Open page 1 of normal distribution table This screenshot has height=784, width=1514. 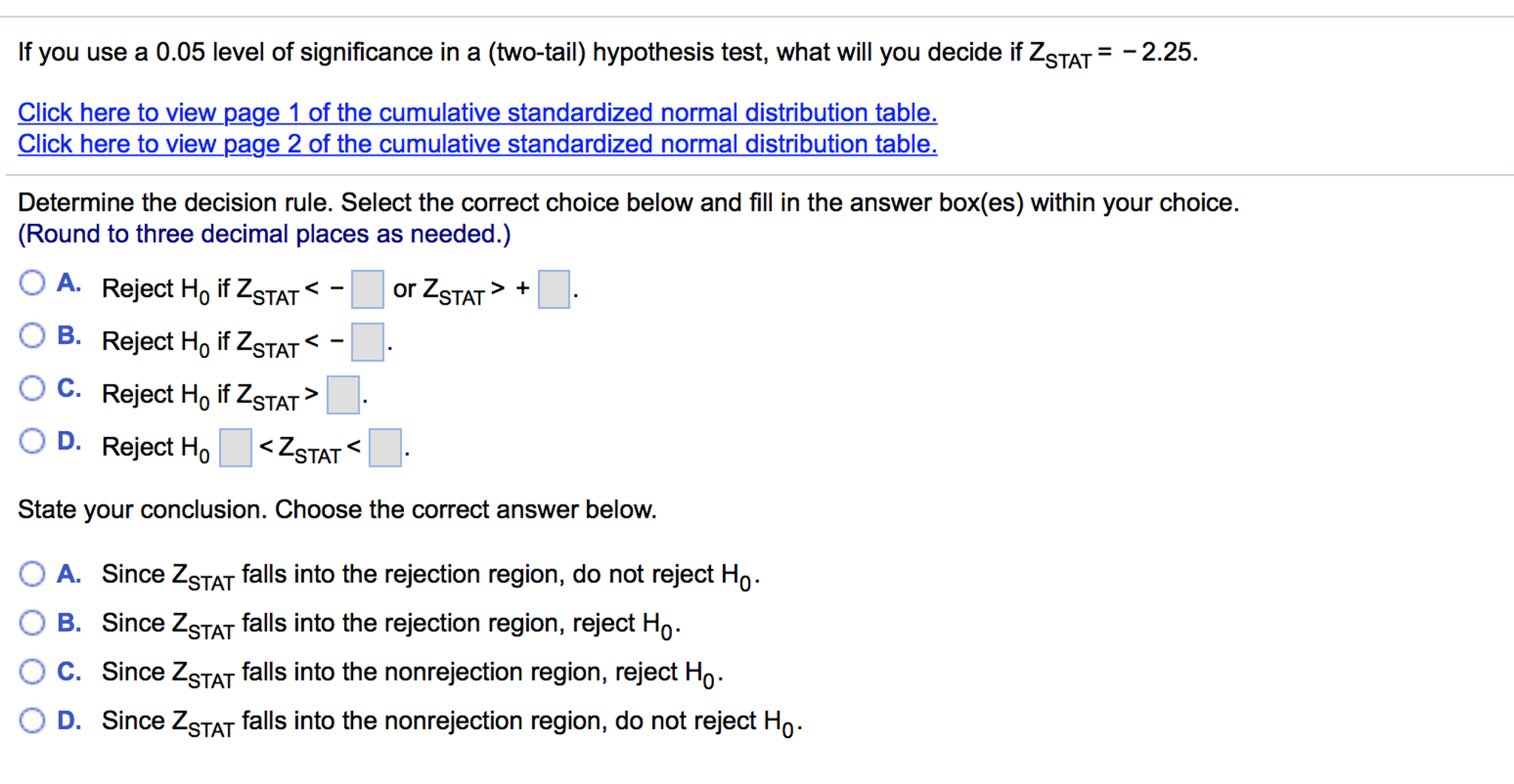coord(477,112)
